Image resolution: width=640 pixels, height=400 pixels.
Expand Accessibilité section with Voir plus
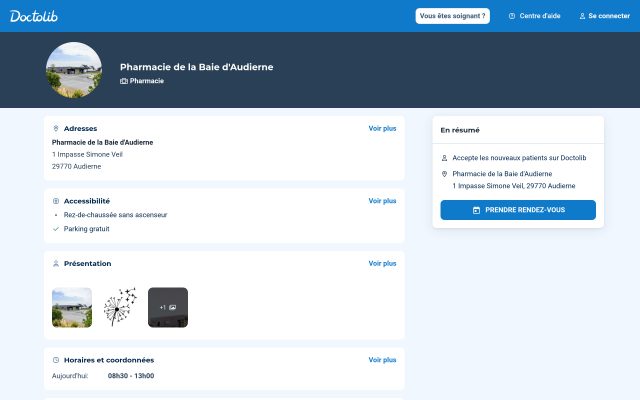coord(382,201)
